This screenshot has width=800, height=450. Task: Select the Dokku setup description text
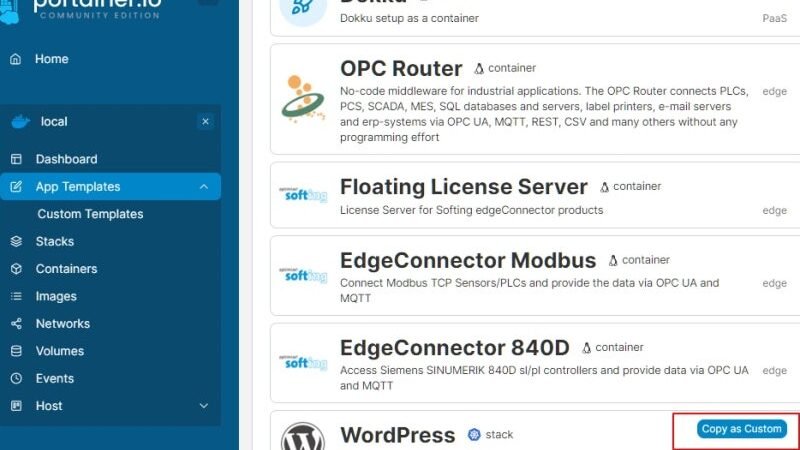pos(409,18)
